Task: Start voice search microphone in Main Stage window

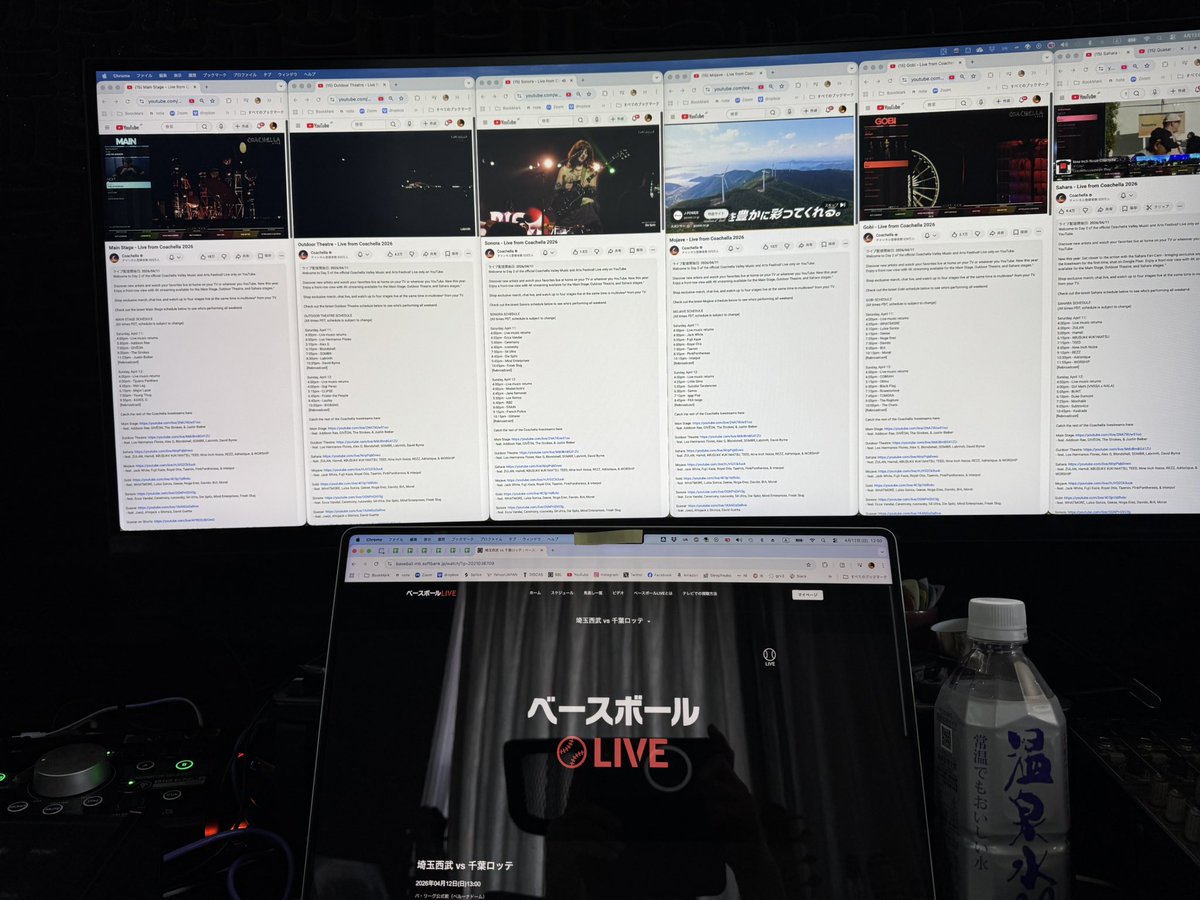Action: [221, 126]
